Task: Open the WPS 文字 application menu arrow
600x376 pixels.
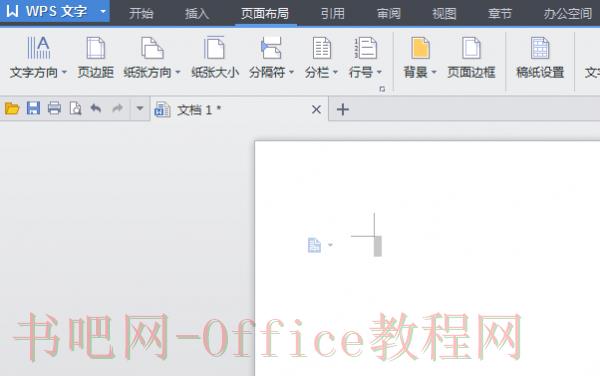Action: tap(103, 11)
